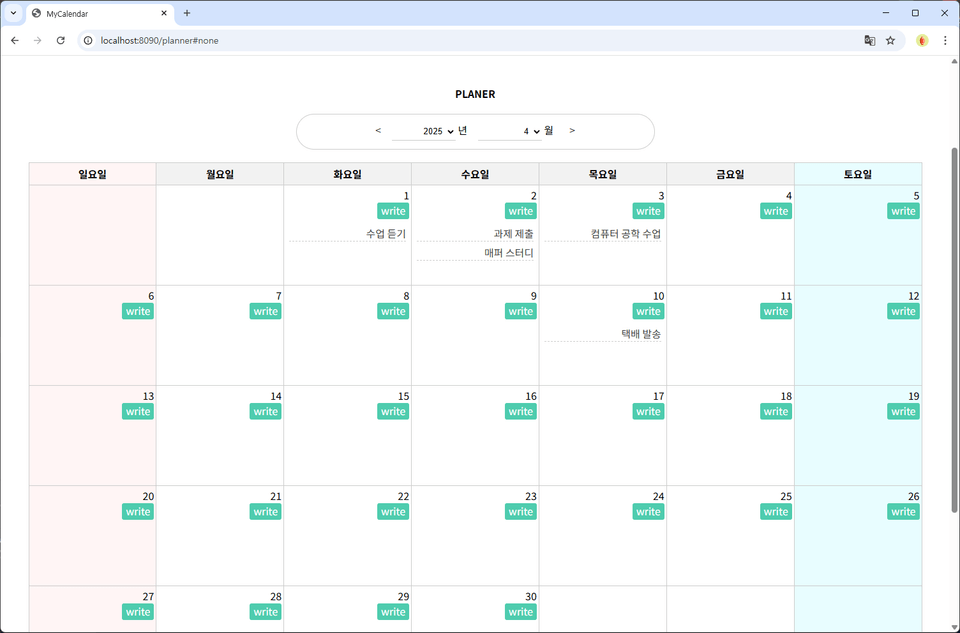Image resolution: width=960 pixels, height=633 pixels.
Task: Go back to the previous page
Action: coord(15,40)
